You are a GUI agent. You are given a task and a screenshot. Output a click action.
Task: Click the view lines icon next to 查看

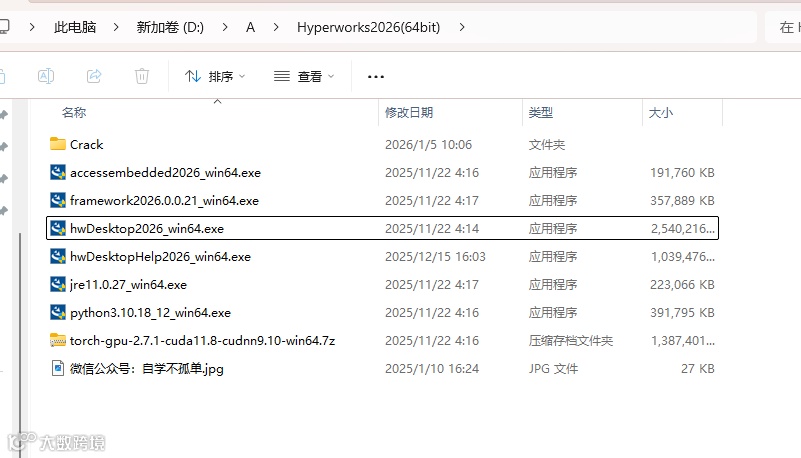pyautogui.click(x=281, y=76)
